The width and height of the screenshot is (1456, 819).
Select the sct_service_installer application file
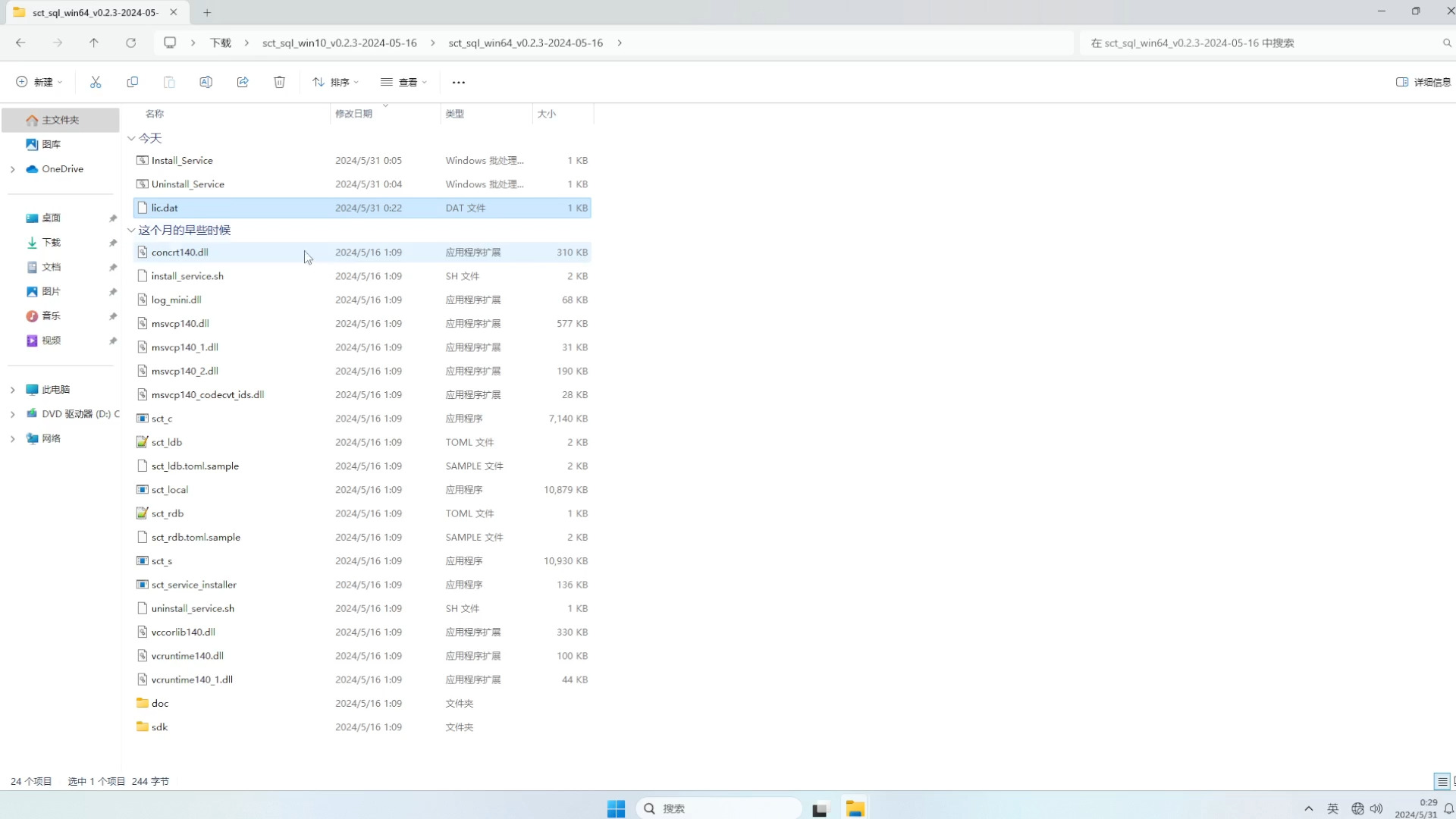pos(193,585)
